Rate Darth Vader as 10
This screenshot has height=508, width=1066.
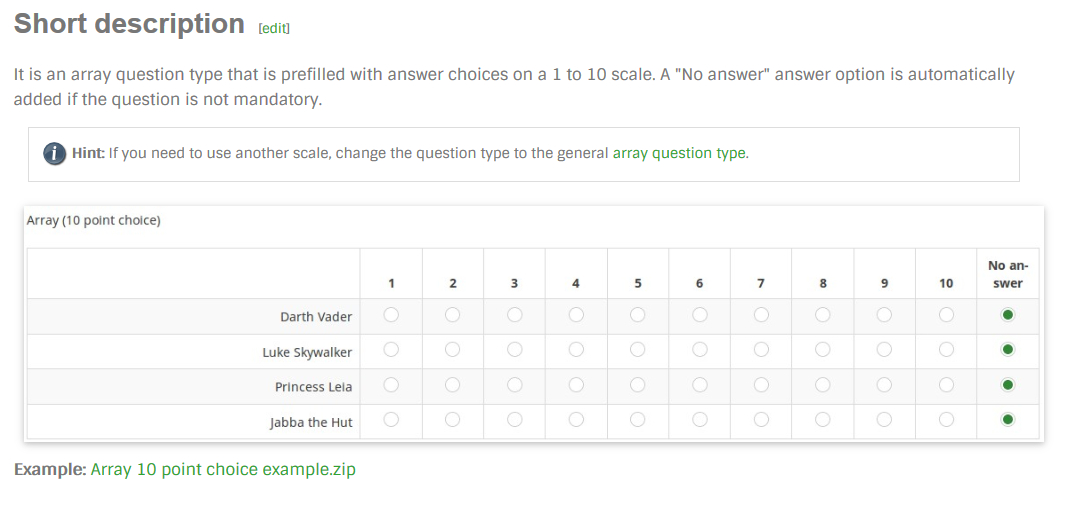click(x=946, y=315)
